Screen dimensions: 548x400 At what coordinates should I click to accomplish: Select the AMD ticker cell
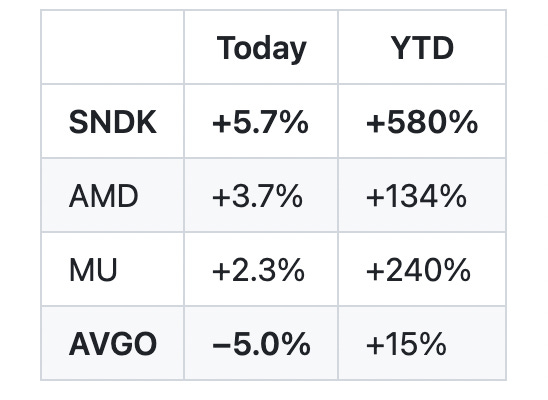point(113,195)
